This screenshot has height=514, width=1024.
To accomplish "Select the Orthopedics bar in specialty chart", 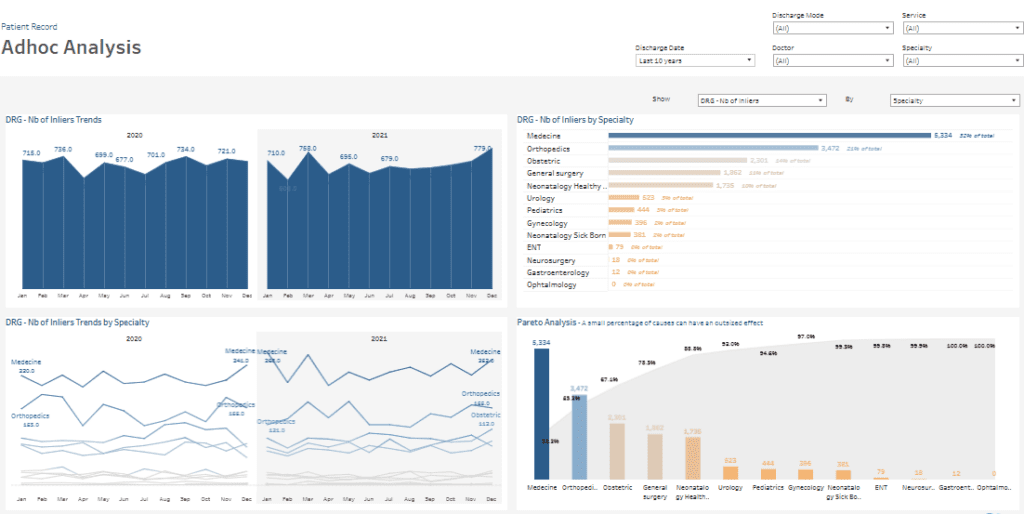I will [x=713, y=148].
